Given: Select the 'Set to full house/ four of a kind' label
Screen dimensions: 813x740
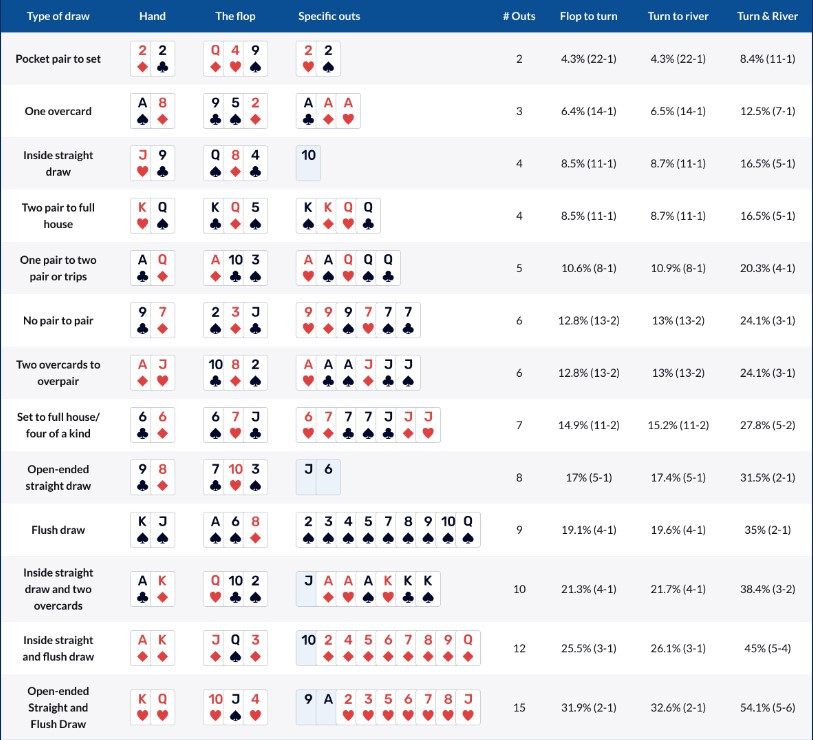Looking at the screenshot, I should pyautogui.click(x=58, y=425).
